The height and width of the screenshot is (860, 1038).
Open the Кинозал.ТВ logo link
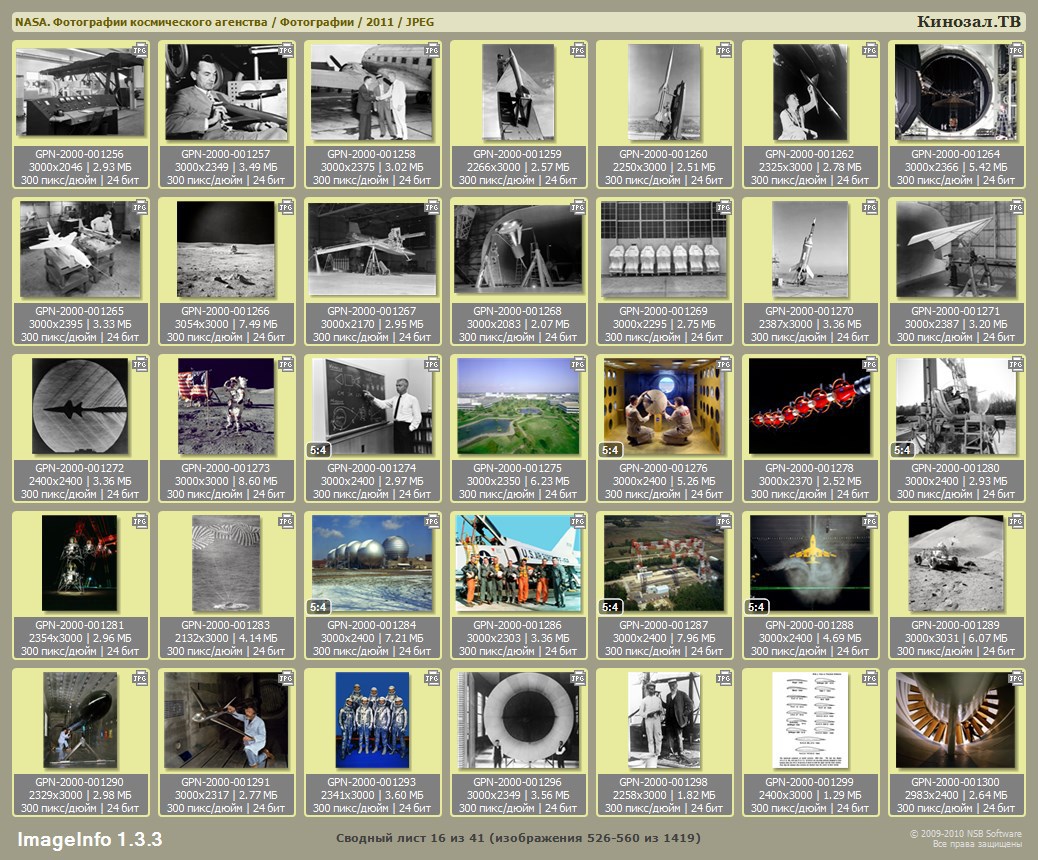tap(967, 22)
